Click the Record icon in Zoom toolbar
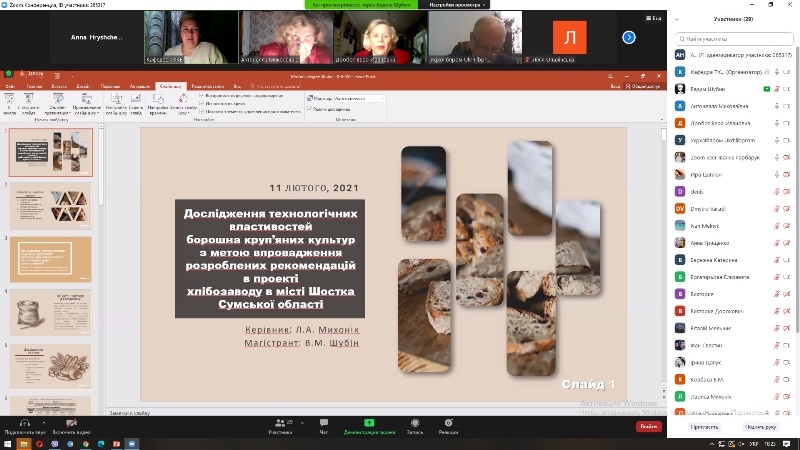This screenshot has height=450, width=800. 414,422
